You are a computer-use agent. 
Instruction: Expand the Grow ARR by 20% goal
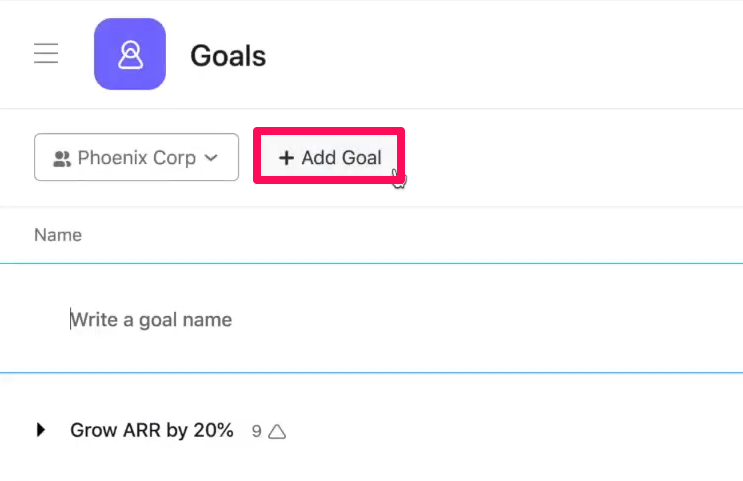41,430
